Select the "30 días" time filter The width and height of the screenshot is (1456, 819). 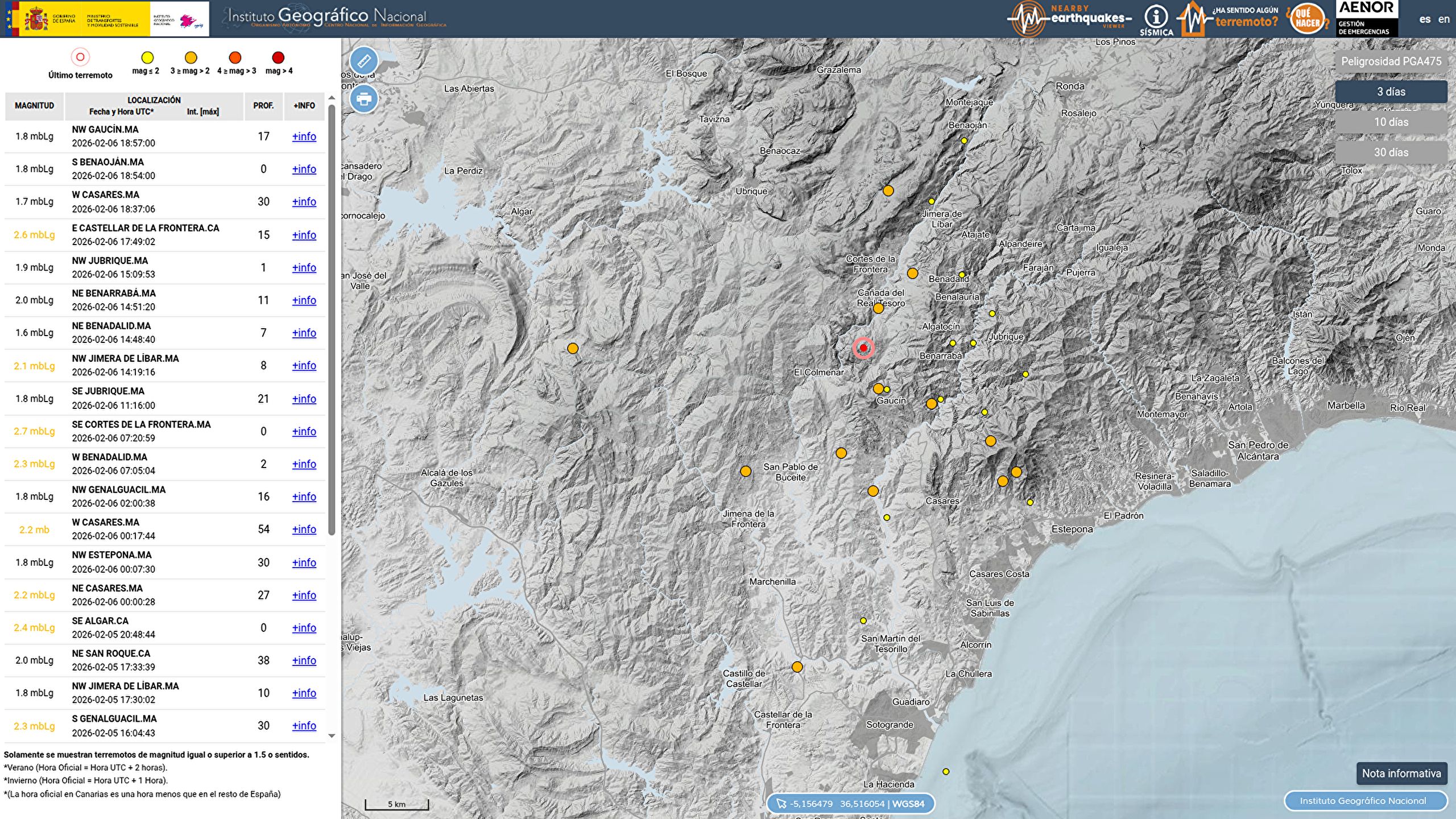coord(1391,152)
